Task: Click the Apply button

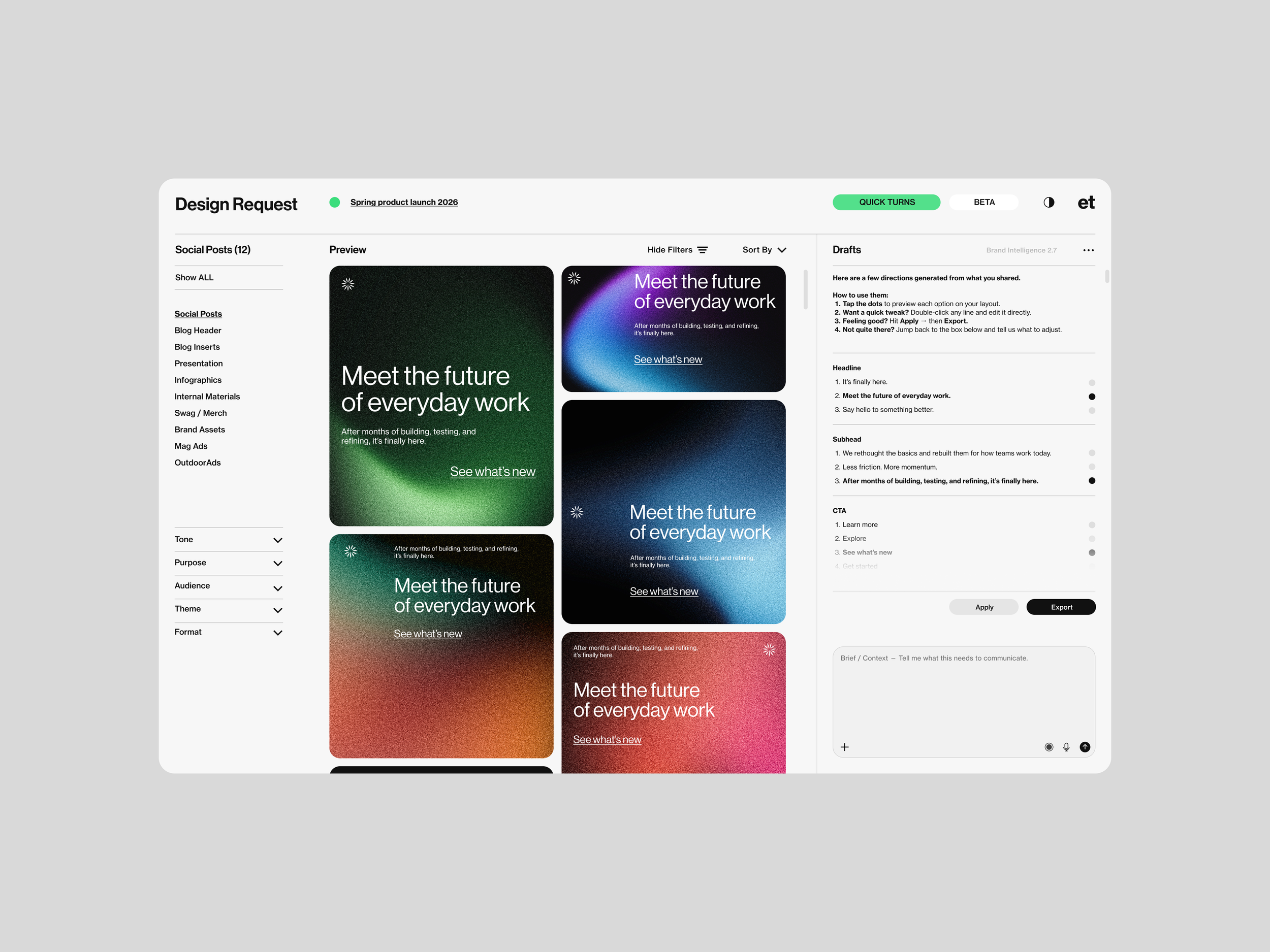Action: pos(983,607)
